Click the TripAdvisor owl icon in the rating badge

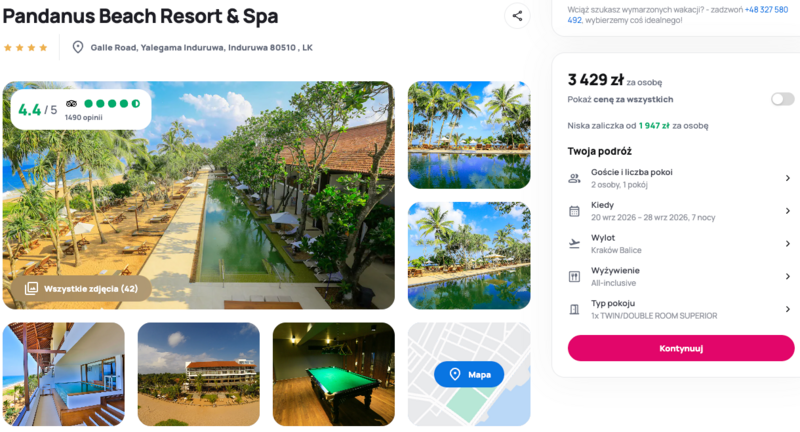[x=71, y=104]
